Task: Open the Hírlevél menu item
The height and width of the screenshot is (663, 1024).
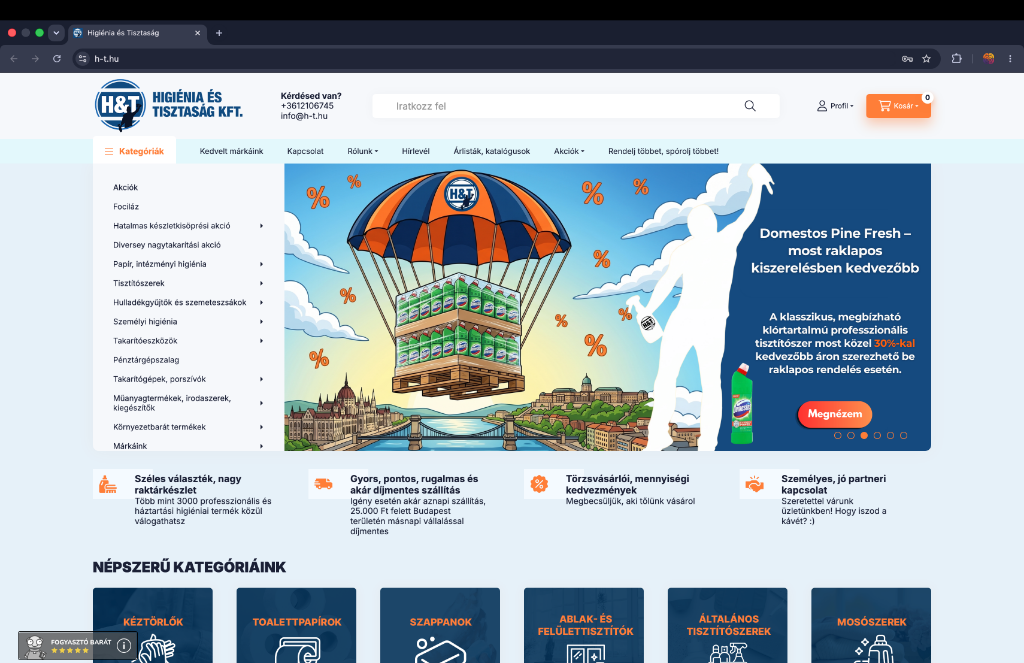Action: coord(415,151)
